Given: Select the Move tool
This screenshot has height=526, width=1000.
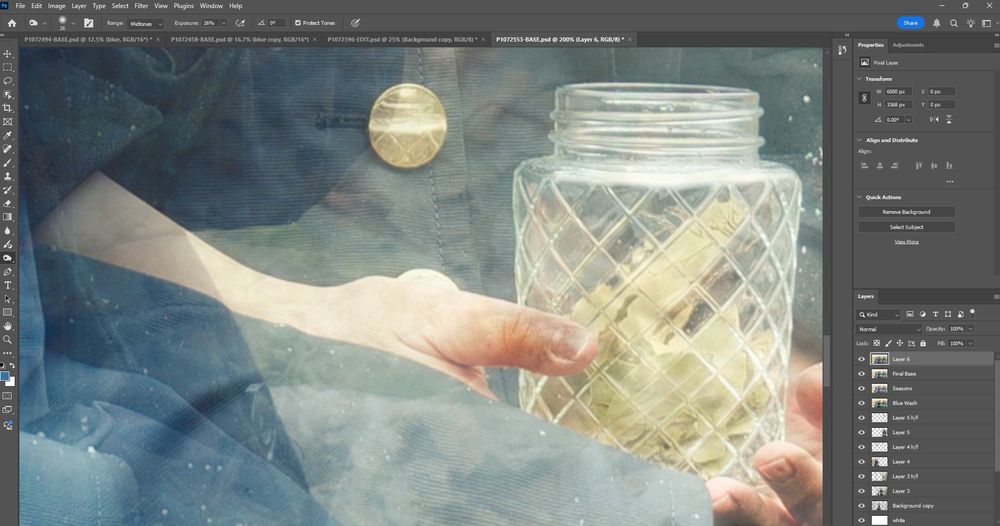Looking at the screenshot, I should (x=8, y=54).
